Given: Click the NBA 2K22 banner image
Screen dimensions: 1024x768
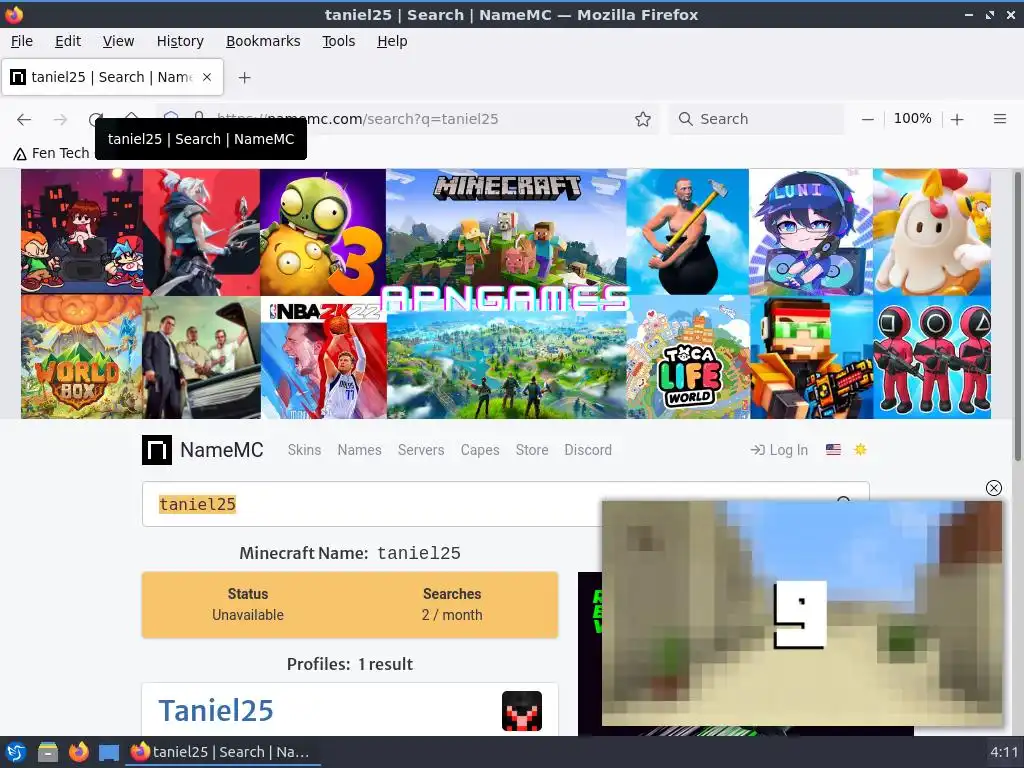Looking at the screenshot, I should pyautogui.click(x=324, y=358).
